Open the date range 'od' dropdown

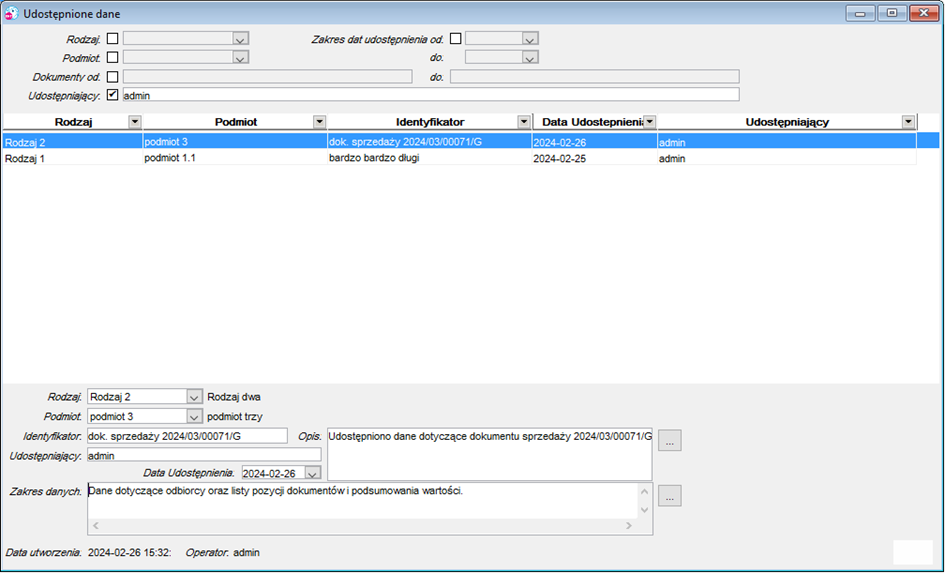[x=530, y=39]
